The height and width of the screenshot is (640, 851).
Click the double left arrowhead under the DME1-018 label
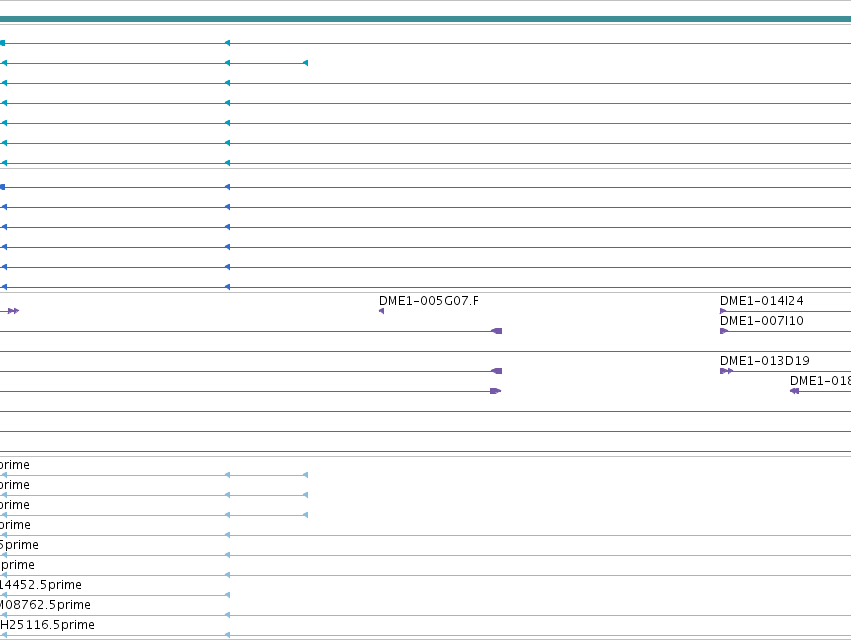795,391
